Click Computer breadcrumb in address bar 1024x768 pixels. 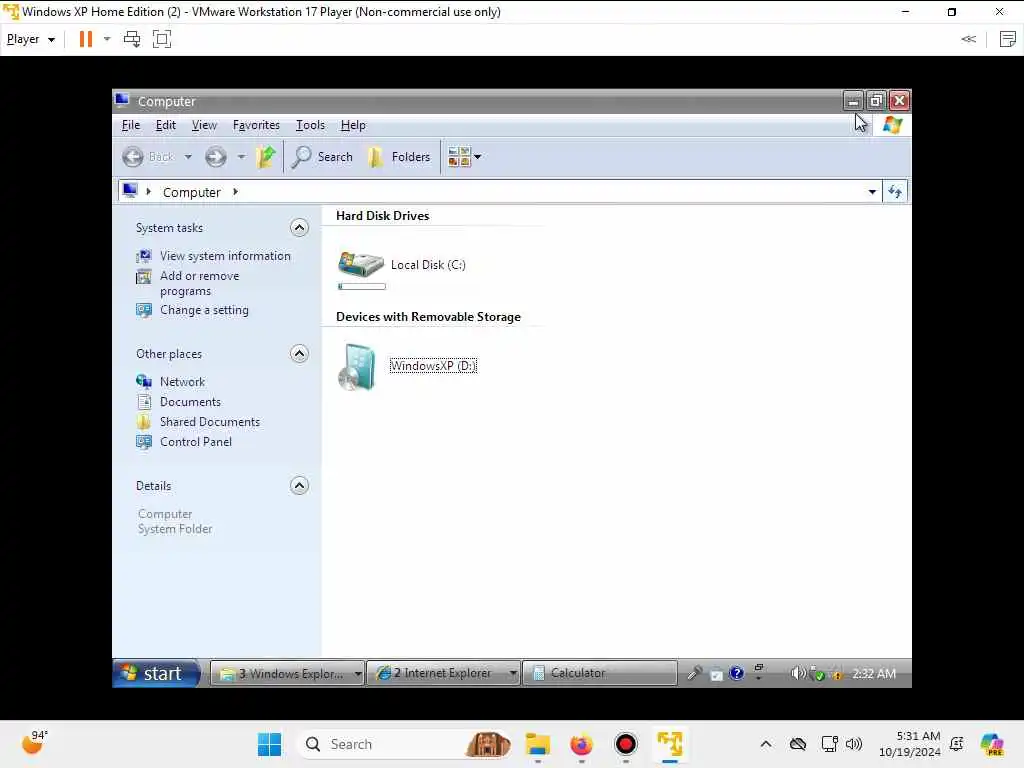191,193
